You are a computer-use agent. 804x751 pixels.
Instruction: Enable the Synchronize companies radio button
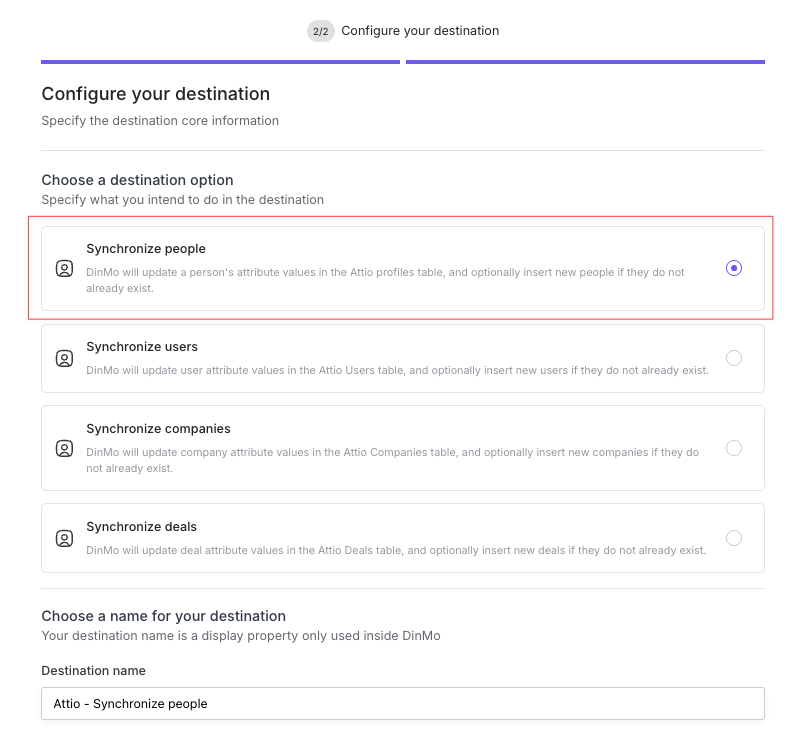tap(734, 448)
